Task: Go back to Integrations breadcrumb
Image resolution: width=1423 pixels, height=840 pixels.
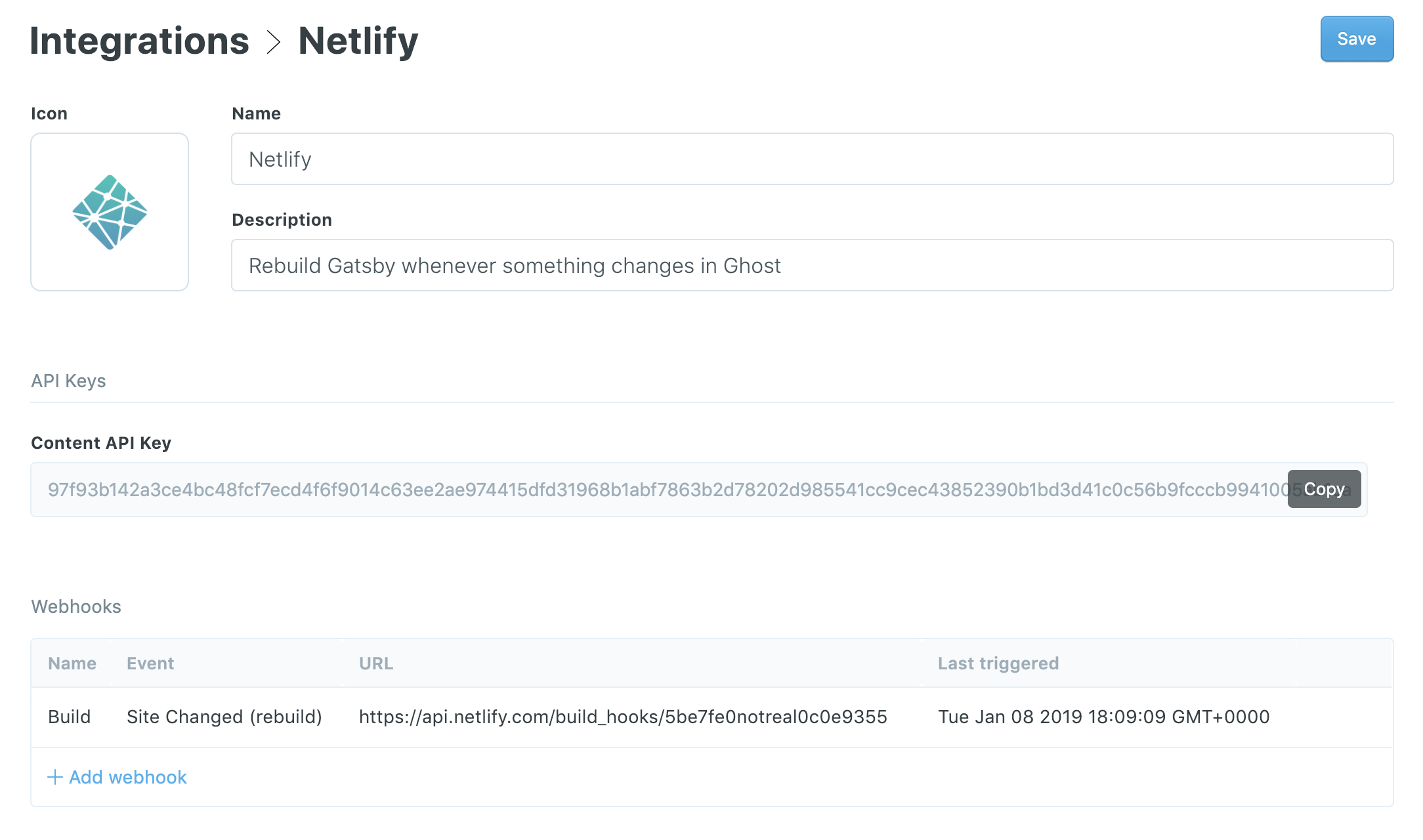Action: pyautogui.click(x=139, y=41)
